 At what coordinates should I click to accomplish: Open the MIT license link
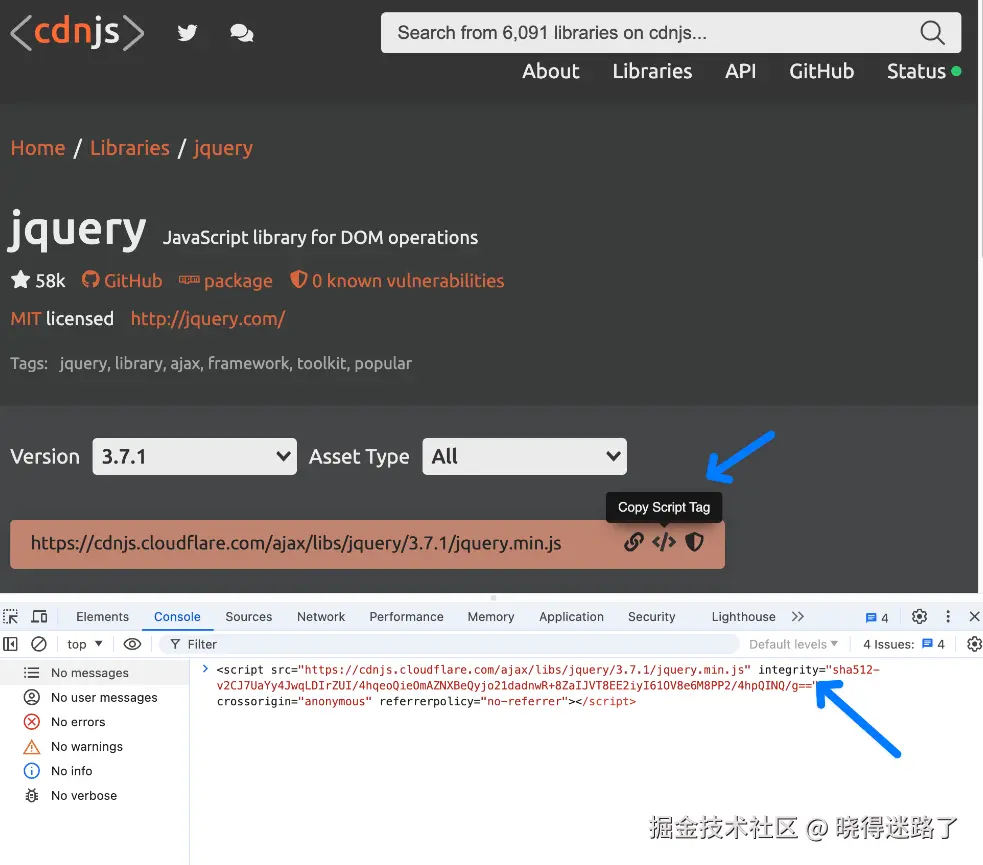point(26,318)
